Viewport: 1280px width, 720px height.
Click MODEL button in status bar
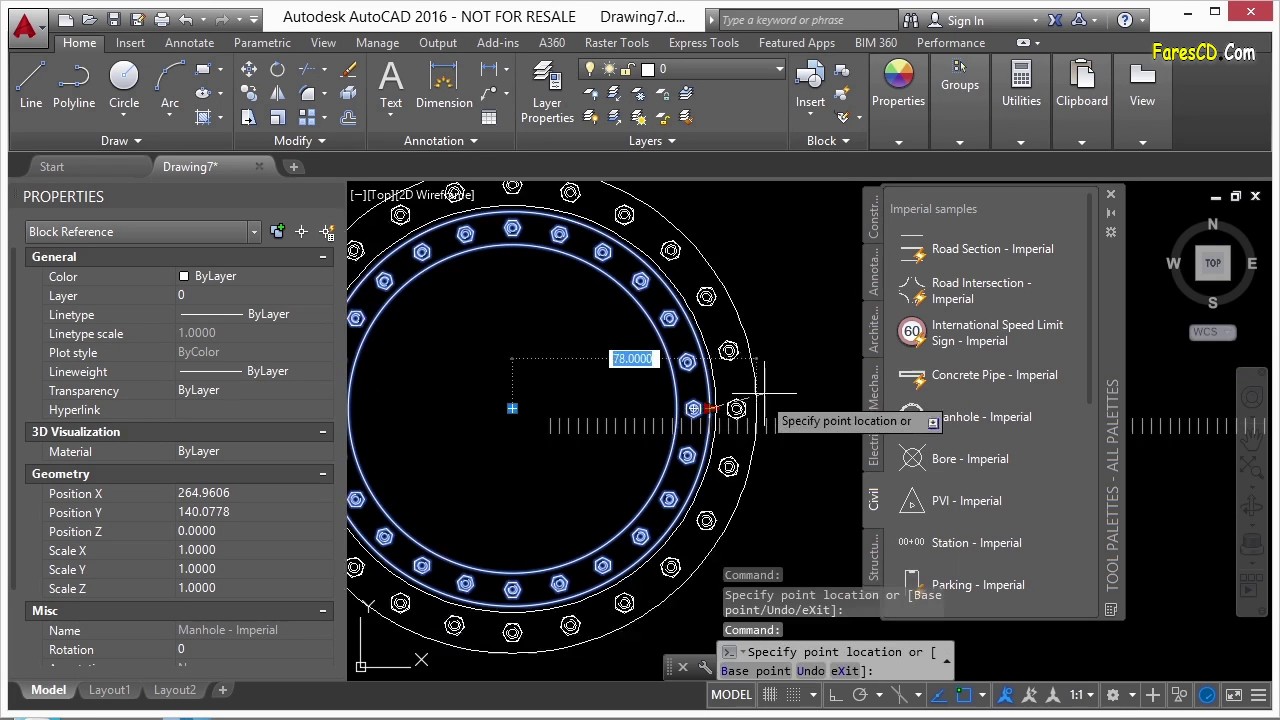[731, 695]
